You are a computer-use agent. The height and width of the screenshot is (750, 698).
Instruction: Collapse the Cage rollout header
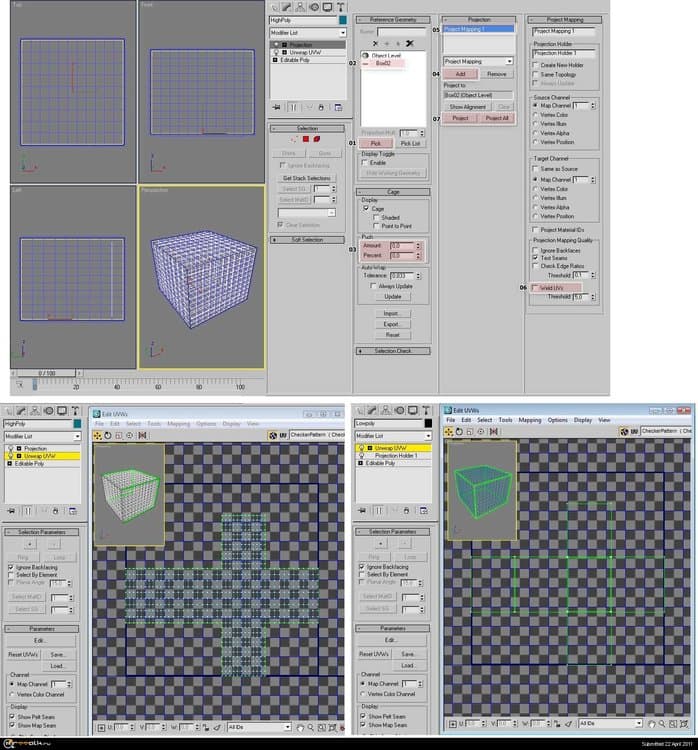[393, 192]
